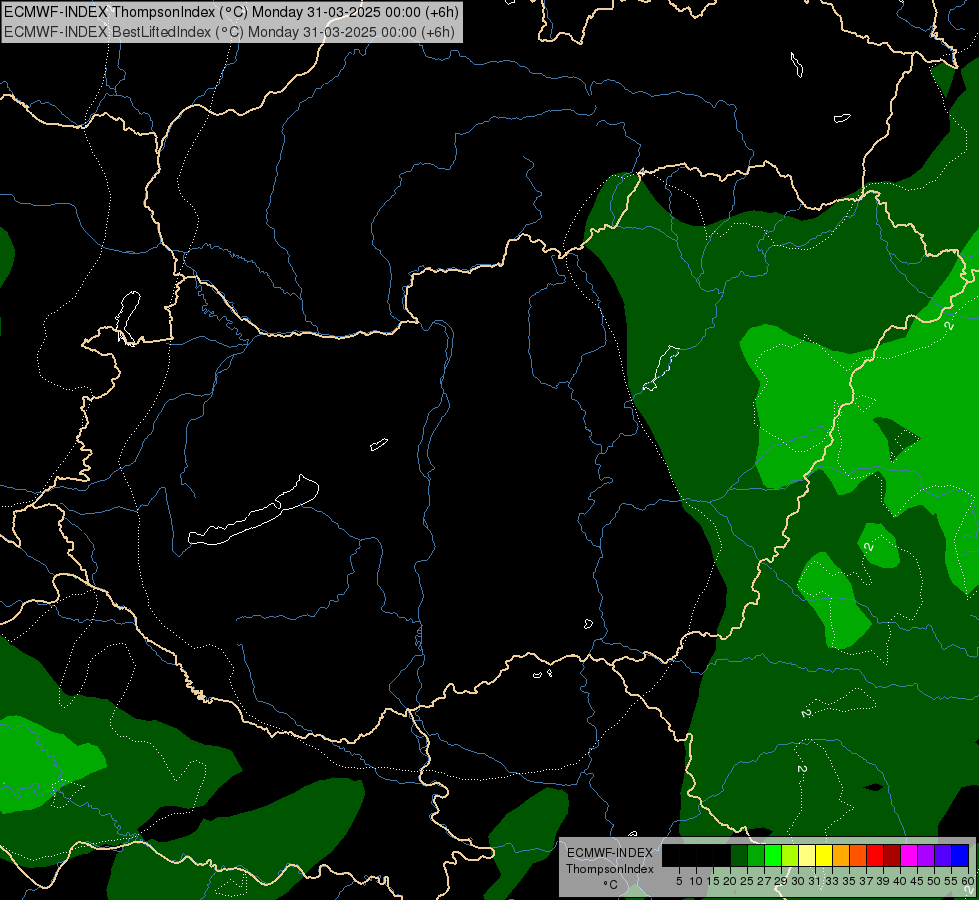The image size is (979, 900).
Task: Select the medium green 25–27 legend swatch
Action: pos(756,855)
